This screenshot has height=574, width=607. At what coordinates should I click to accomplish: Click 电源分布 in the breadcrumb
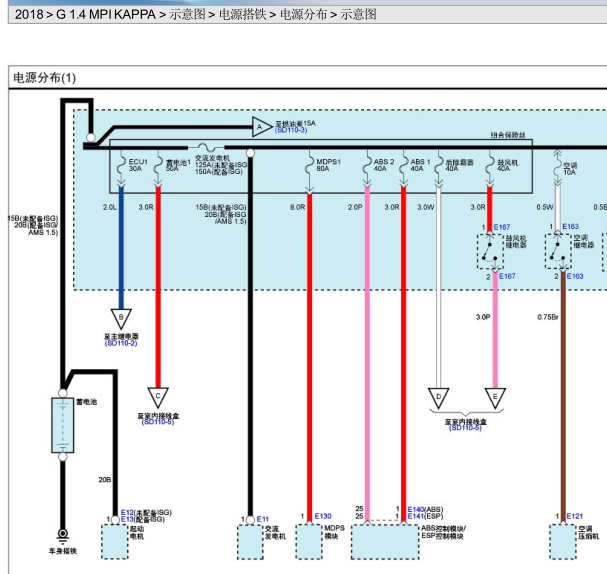click(304, 15)
